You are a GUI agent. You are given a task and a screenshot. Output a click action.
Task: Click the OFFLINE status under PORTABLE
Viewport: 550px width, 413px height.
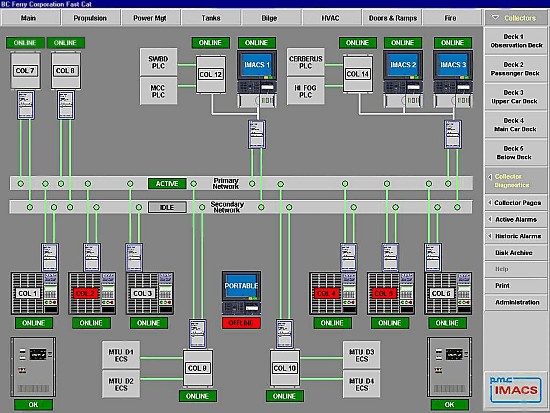pos(241,323)
